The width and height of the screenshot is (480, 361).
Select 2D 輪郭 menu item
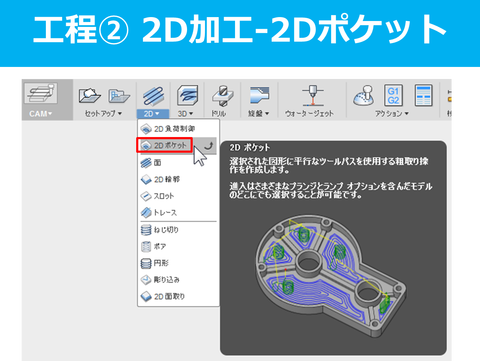pyautogui.click(x=178, y=179)
